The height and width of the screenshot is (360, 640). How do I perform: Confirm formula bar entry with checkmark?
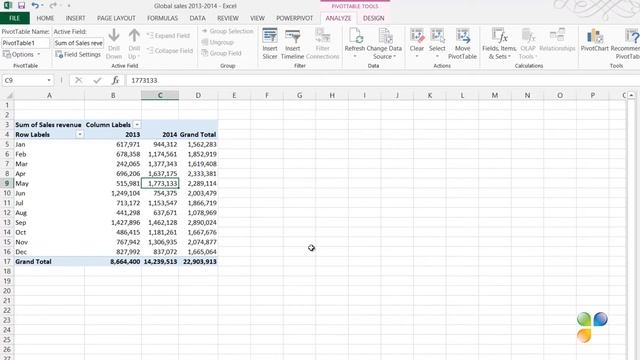tap(97, 80)
